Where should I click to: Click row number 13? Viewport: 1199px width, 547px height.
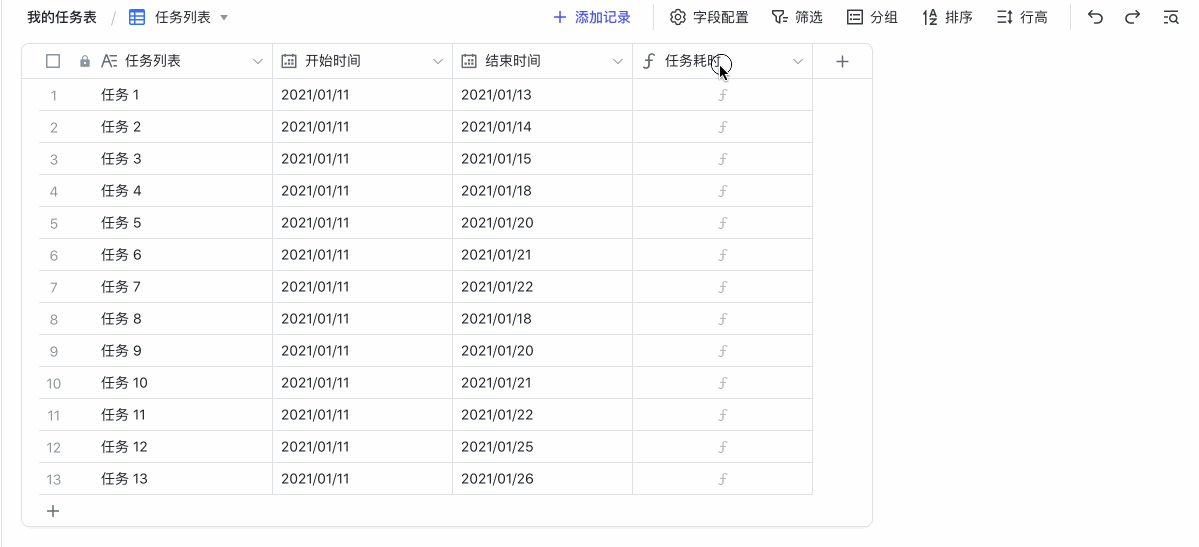tap(54, 480)
